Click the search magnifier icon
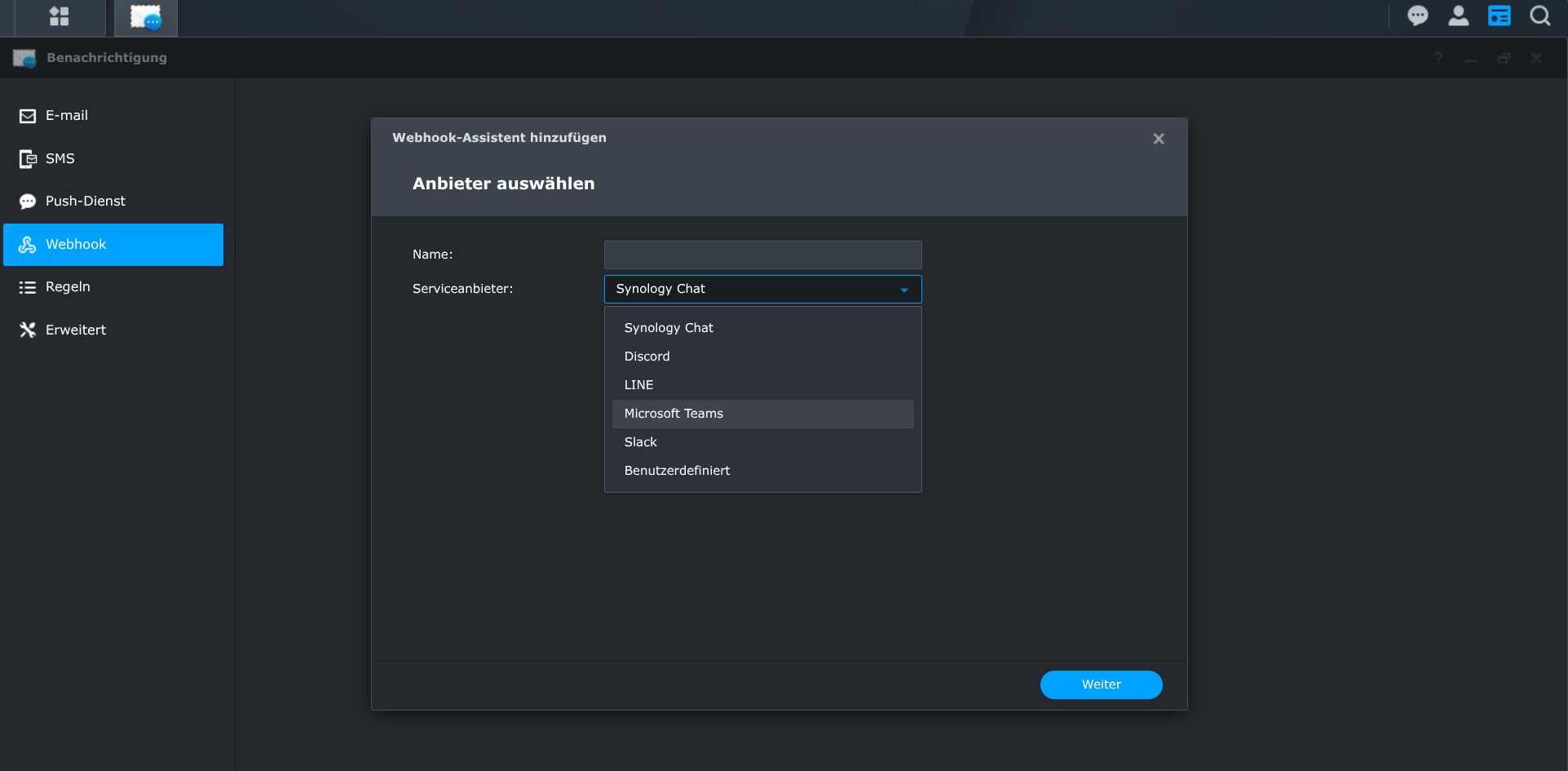 (x=1539, y=16)
